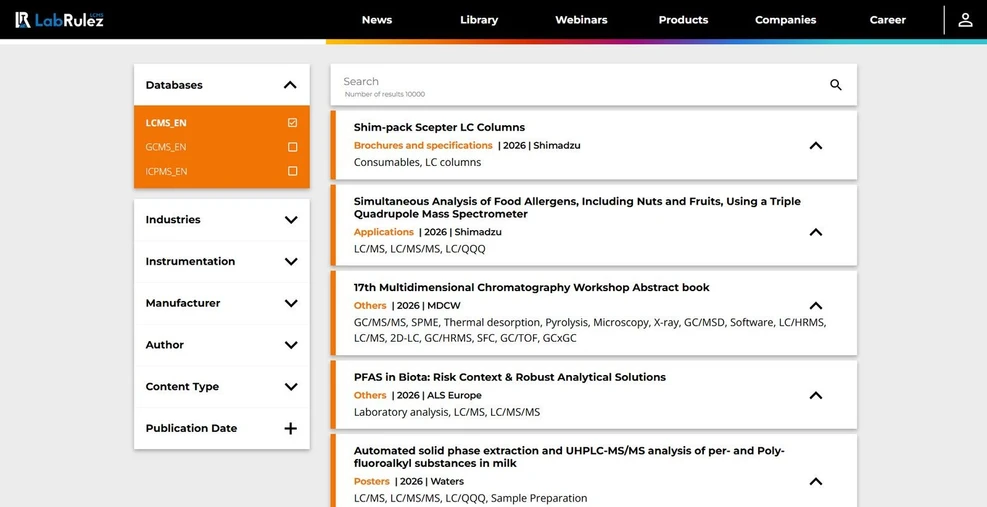Open the Products menu
This screenshot has height=507, width=987.
[x=683, y=20]
